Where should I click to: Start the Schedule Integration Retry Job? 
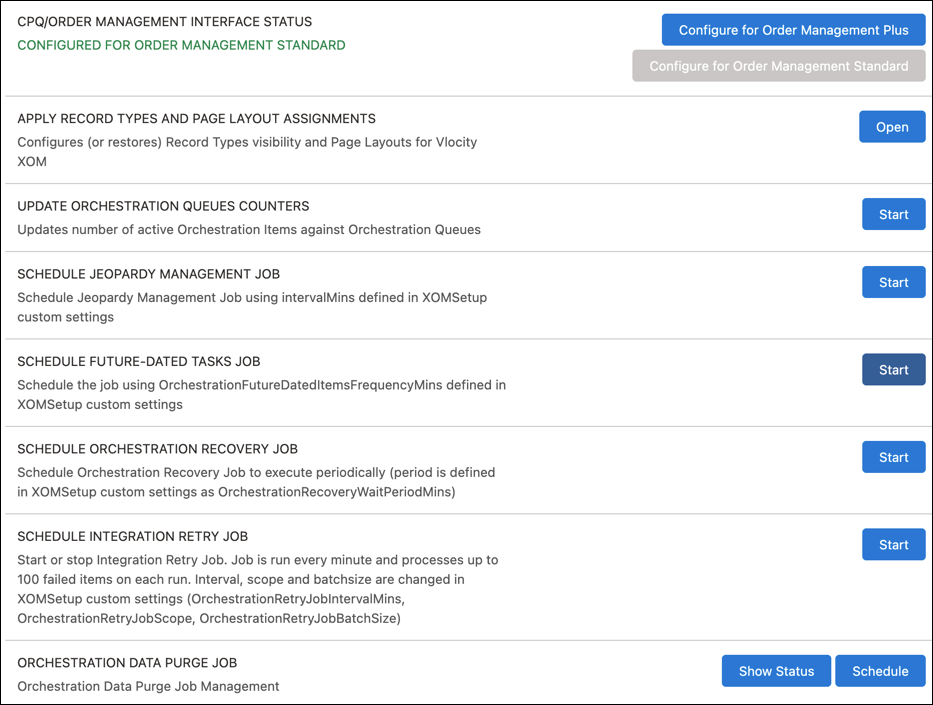click(894, 544)
